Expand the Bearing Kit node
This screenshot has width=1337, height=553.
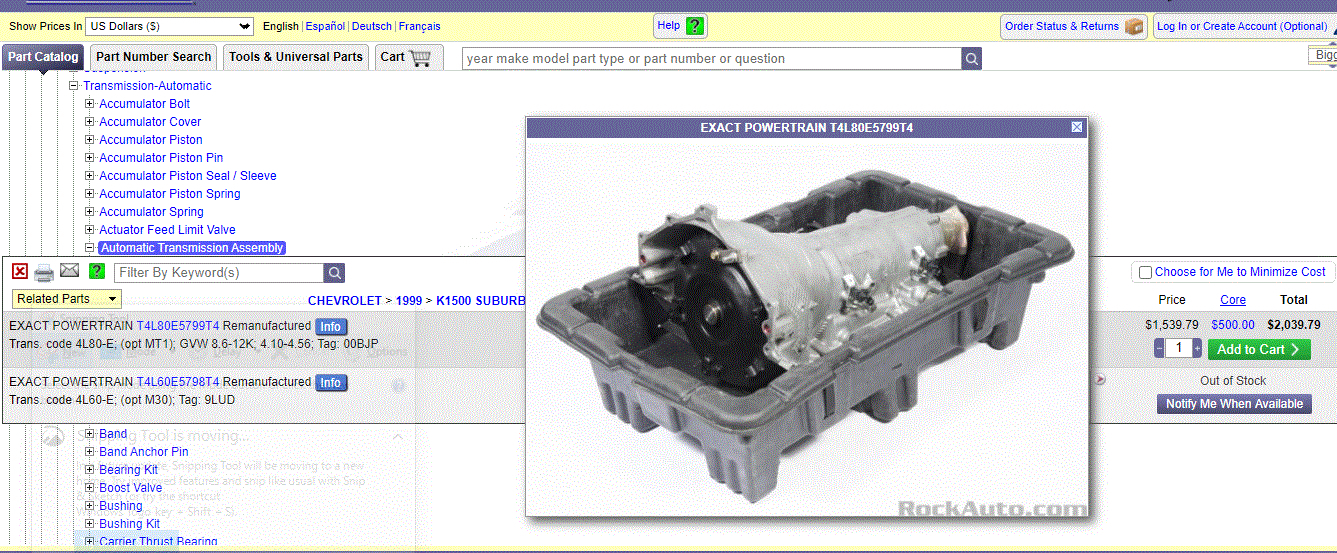89,470
